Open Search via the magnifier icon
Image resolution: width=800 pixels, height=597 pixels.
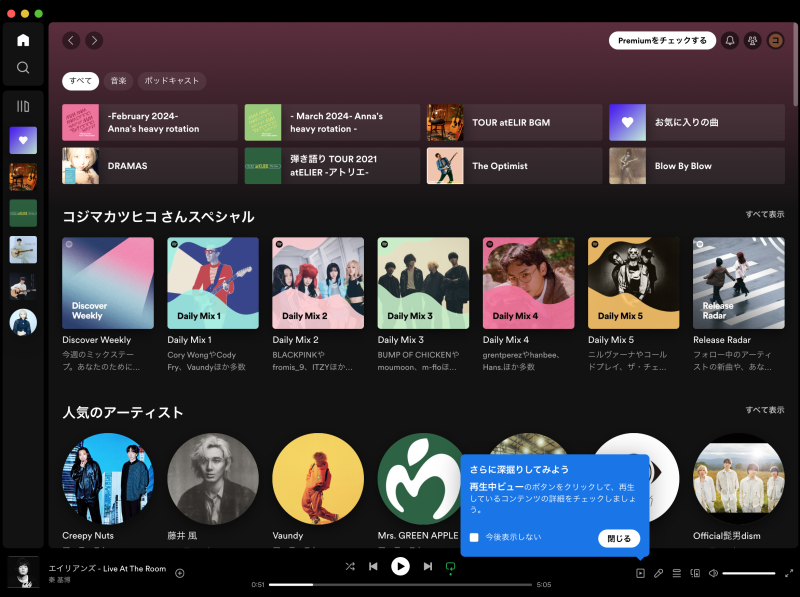pos(23,67)
